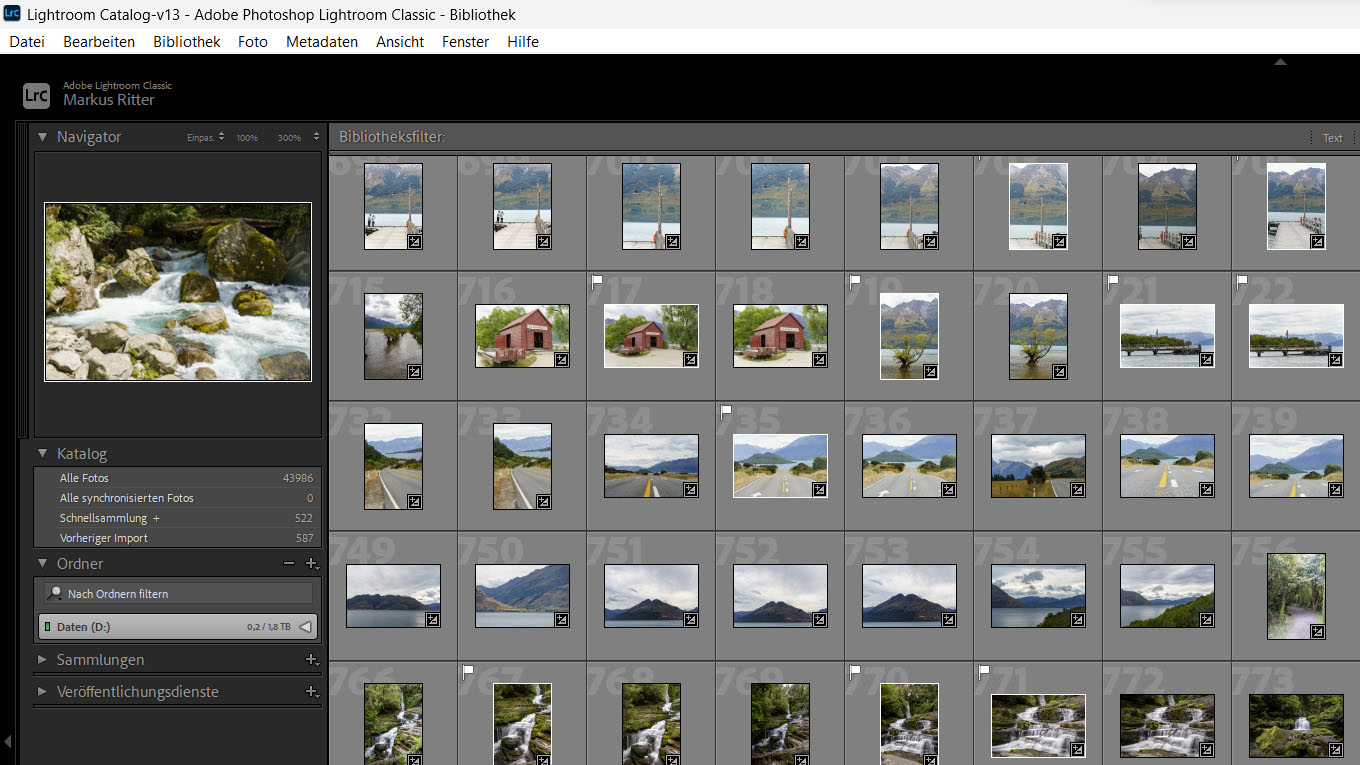Click the plus icon beside Veröffentlichungsdienste
The width and height of the screenshot is (1360, 765).
(x=311, y=692)
